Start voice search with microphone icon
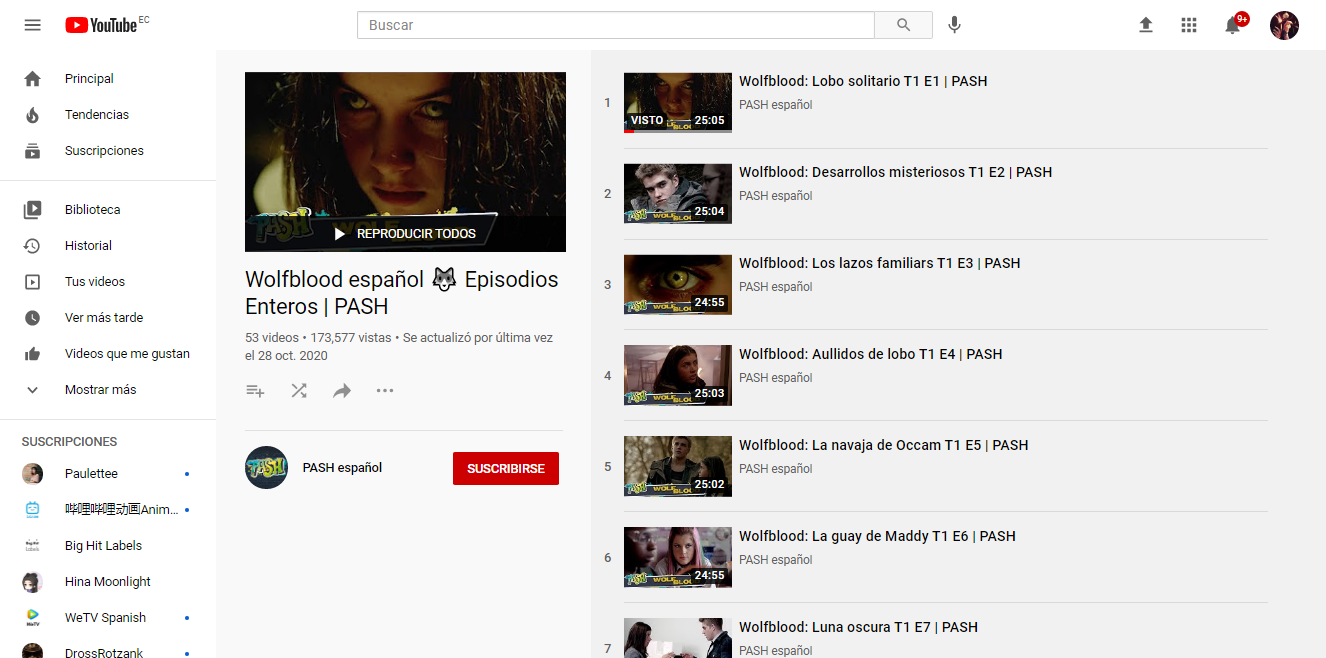The width and height of the screenshot is (1326, 658). tap(954, 25)
